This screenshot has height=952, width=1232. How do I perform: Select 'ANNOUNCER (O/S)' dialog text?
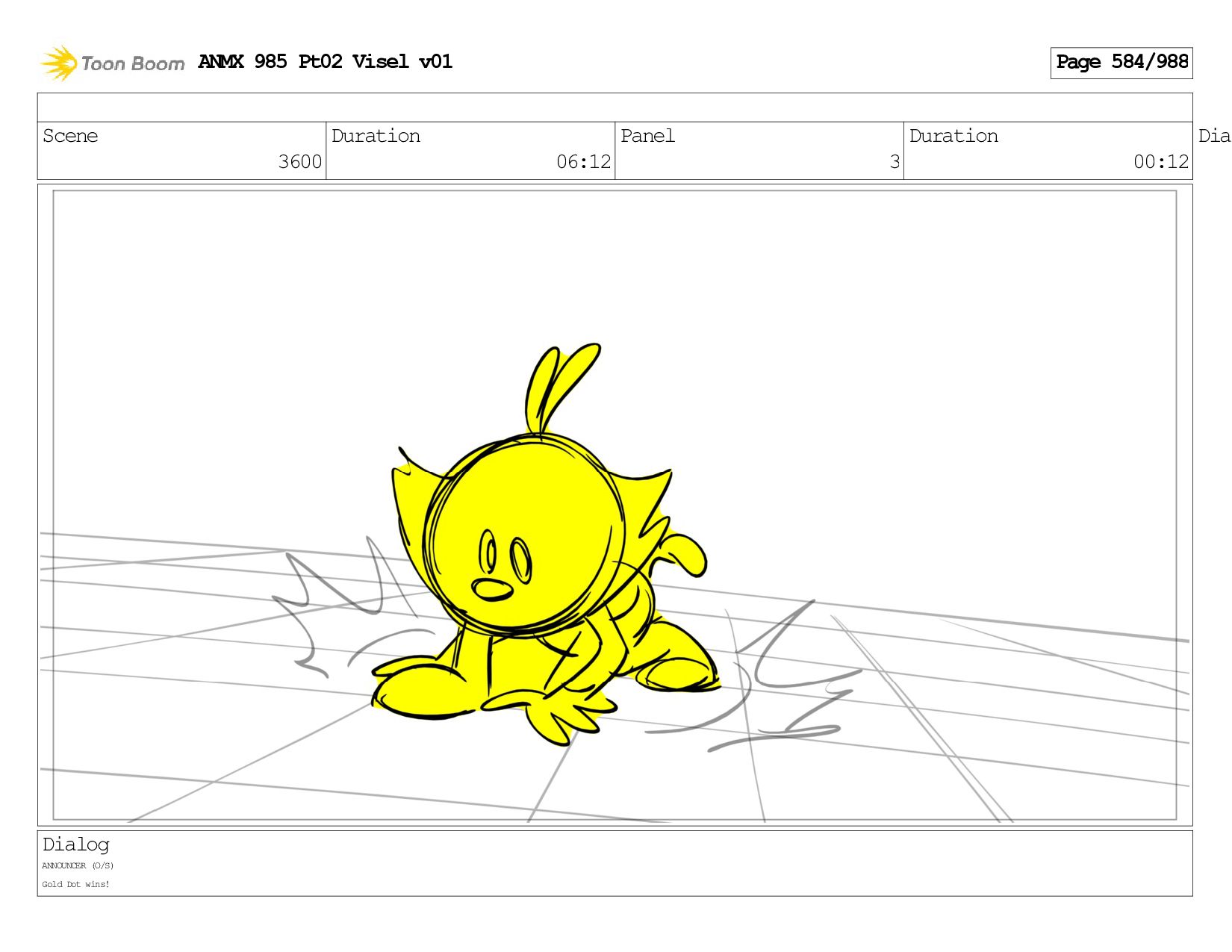[78, 866]
